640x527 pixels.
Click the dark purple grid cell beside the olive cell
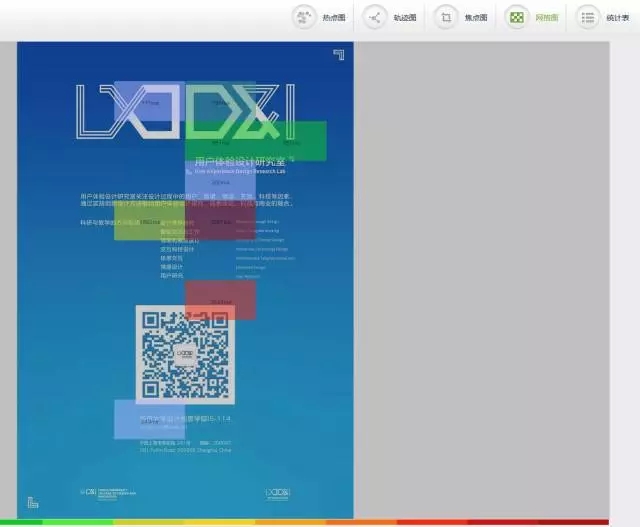click(x=220, y=220)
